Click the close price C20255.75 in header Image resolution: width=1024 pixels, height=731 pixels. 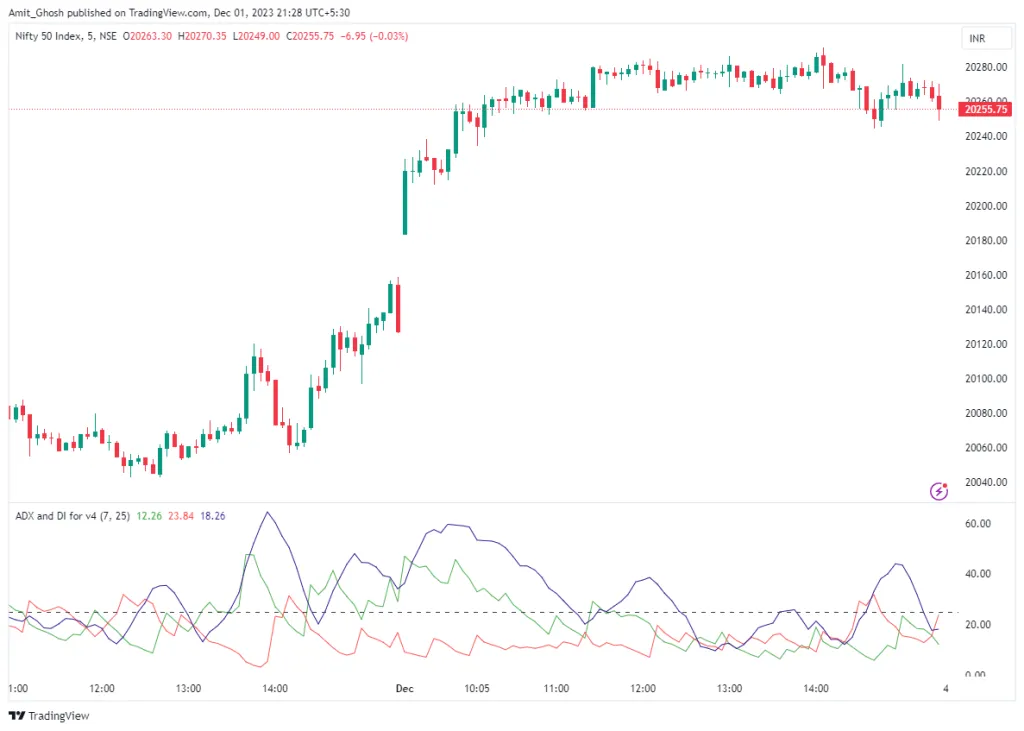point(312,36)
